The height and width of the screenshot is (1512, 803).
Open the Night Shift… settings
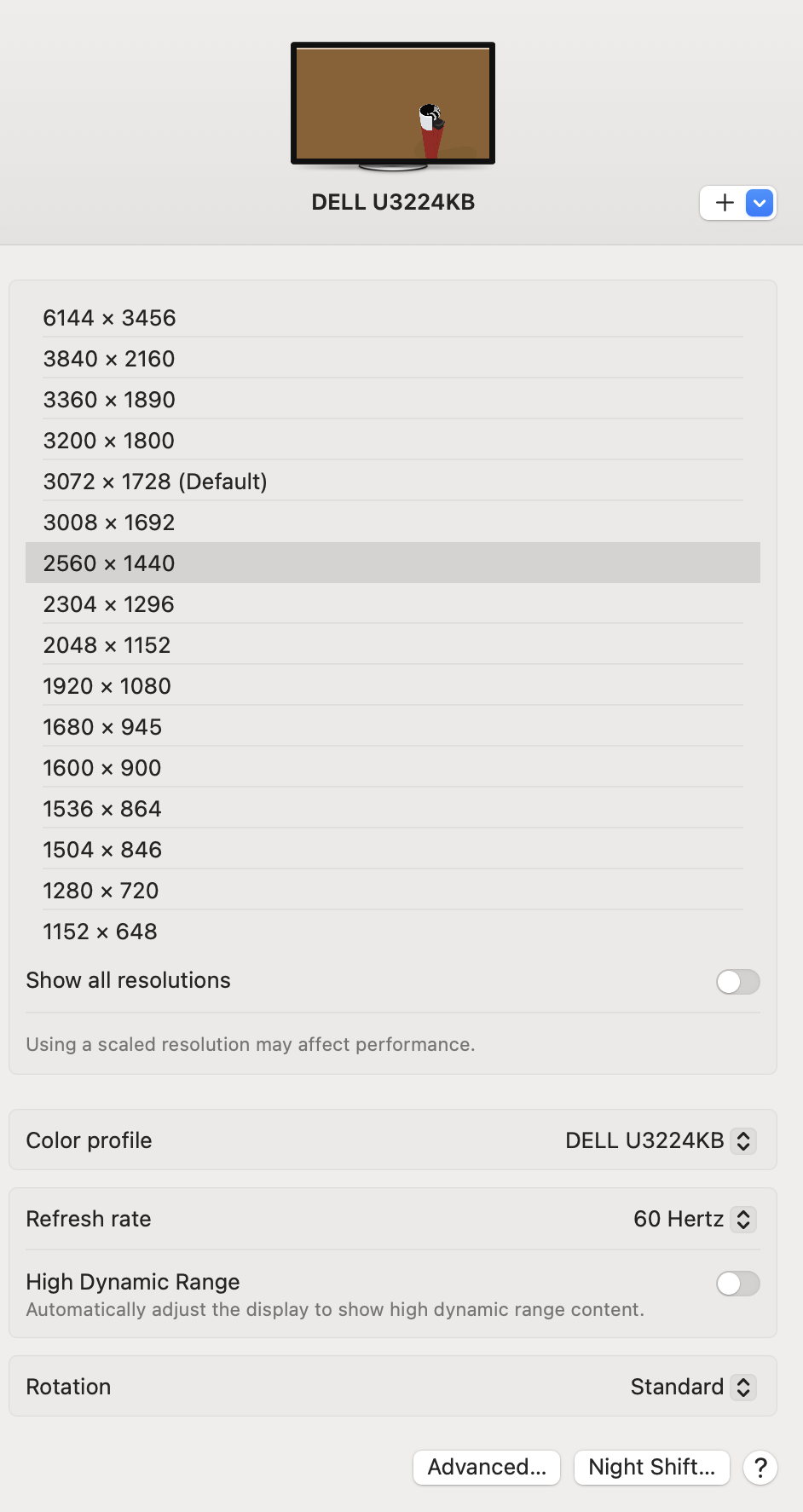[652, 1468]
